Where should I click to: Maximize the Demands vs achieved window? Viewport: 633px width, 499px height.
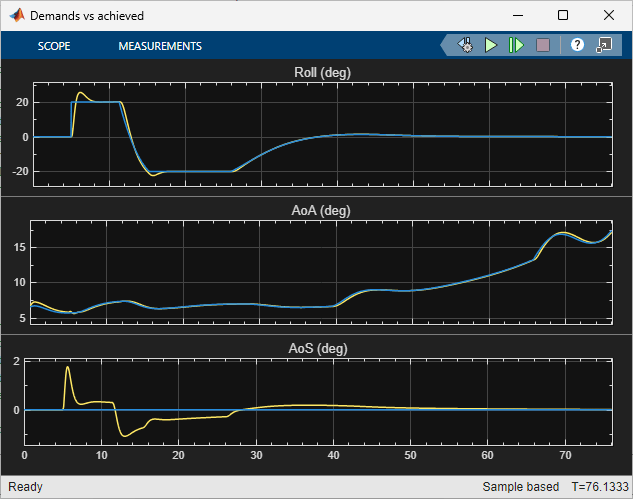point(563,16)
